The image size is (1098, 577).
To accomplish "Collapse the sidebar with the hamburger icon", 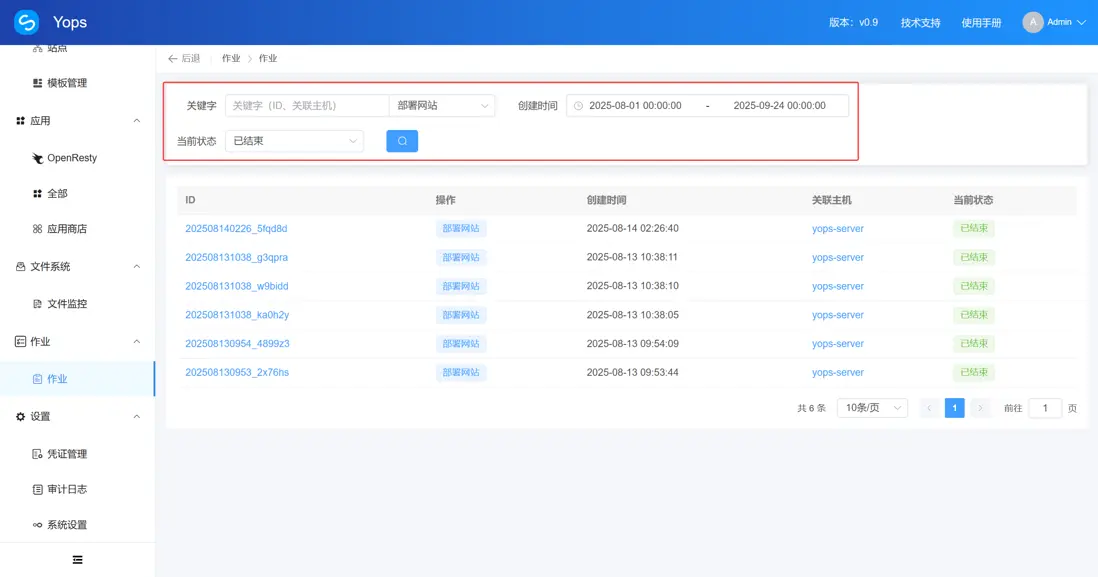I will click(77, 559).
